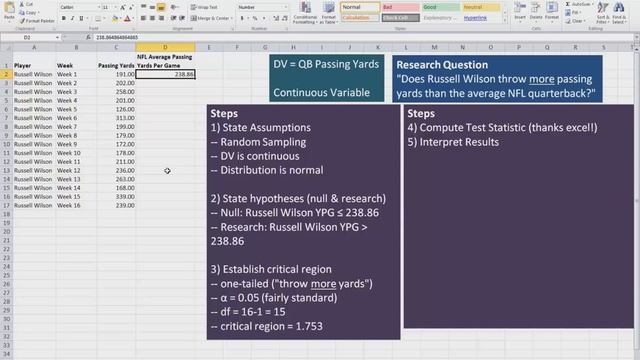Toggle Bottom Align (highlighted)
The width and height of the screenshot is (640, 360).
tap(161, 7)
